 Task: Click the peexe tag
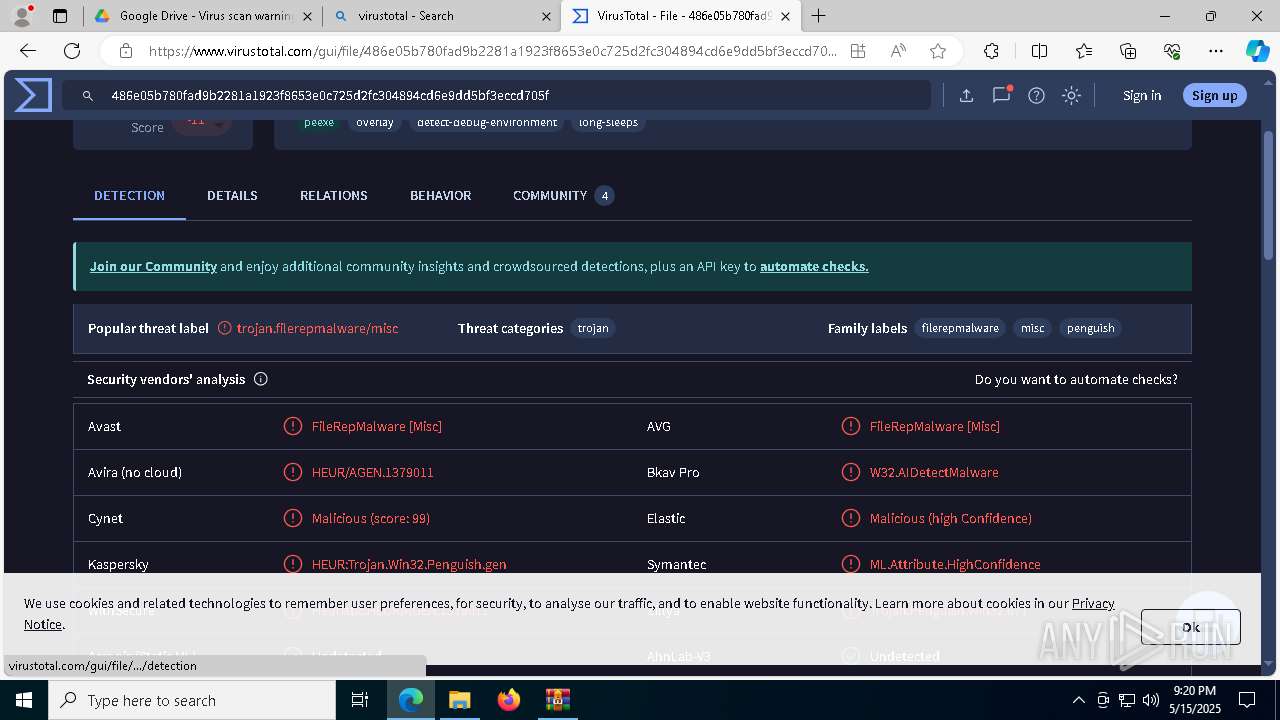click(x=319, y=122)
